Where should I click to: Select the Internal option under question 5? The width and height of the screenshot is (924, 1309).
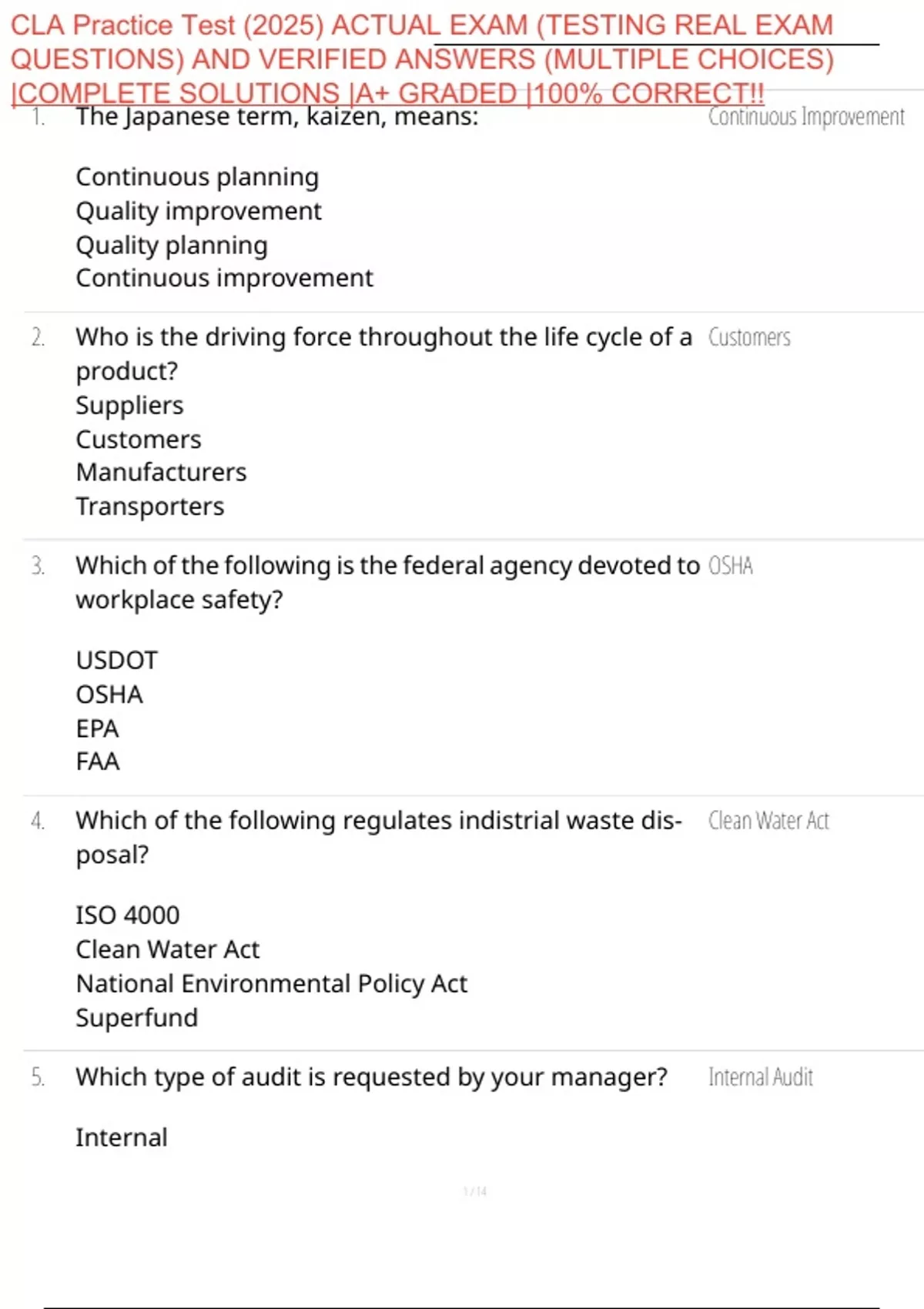pos(122,1137)
